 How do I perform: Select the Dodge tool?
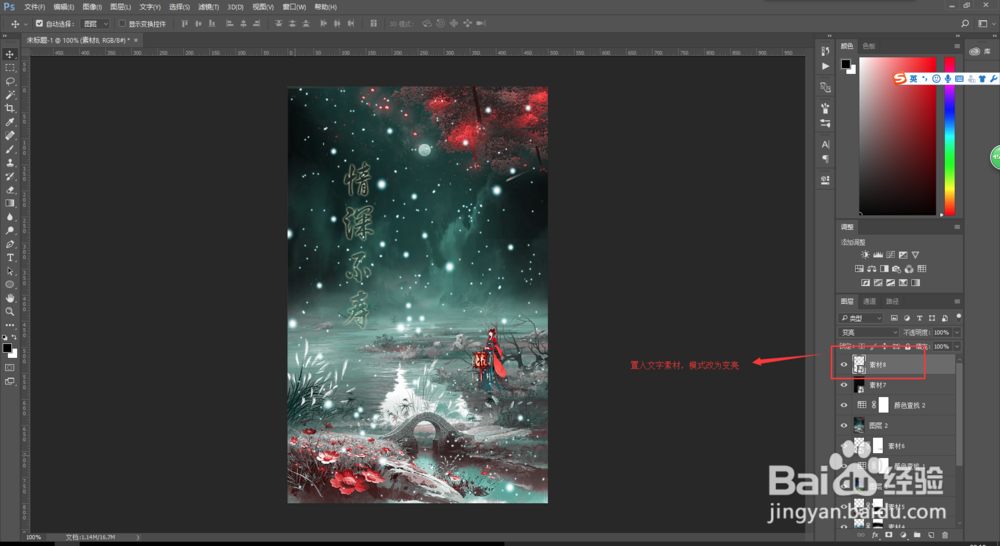[x=10, y=230]
